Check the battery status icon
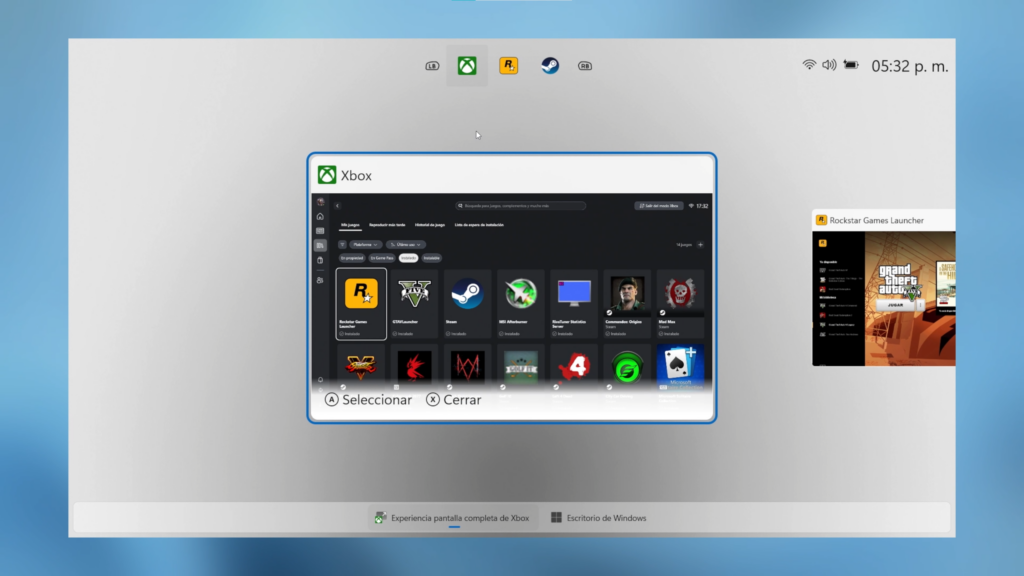This screenshot has width=1024, height=576. click(851, 65)
